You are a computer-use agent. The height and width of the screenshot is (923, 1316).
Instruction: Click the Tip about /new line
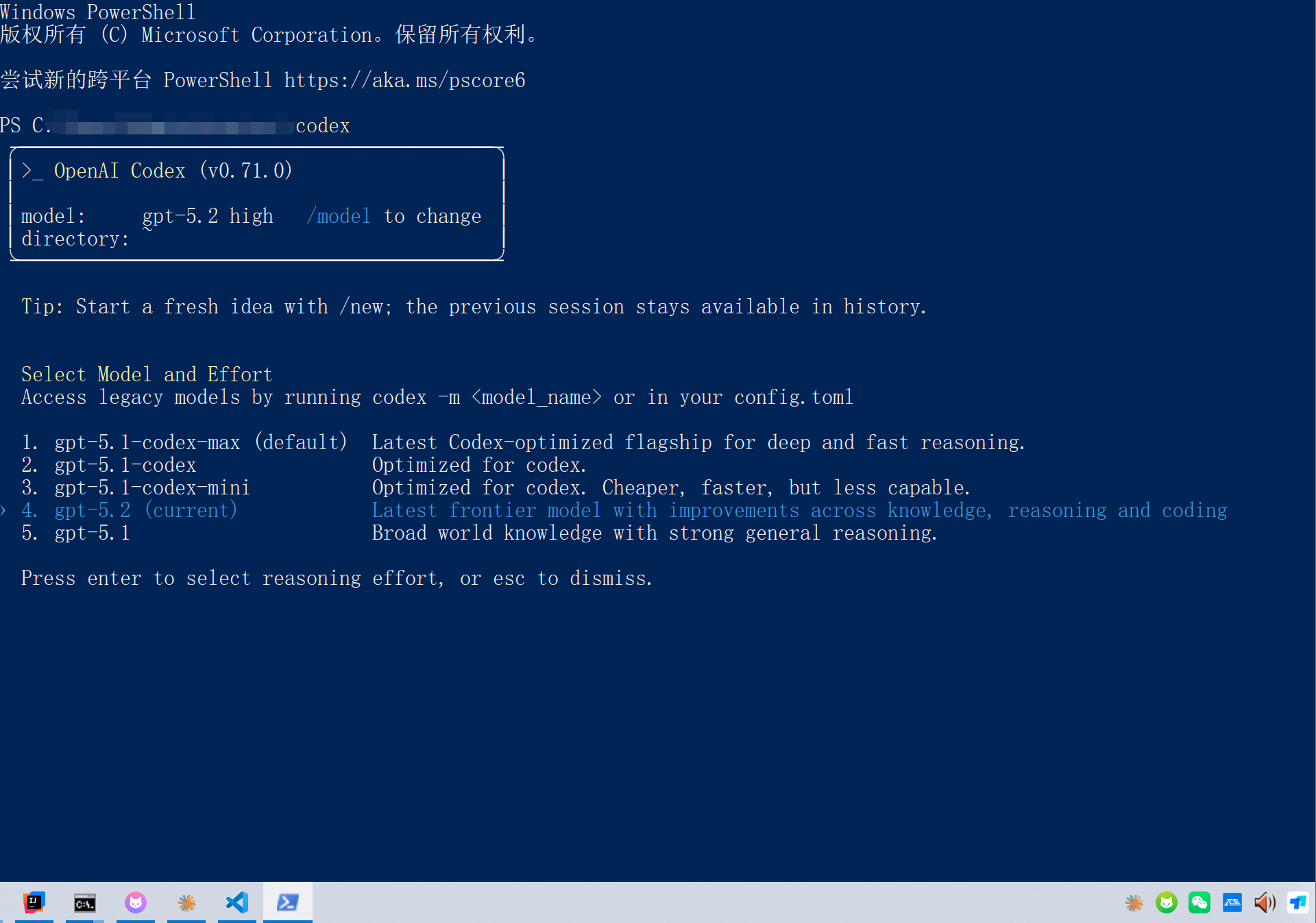(474, 307)
